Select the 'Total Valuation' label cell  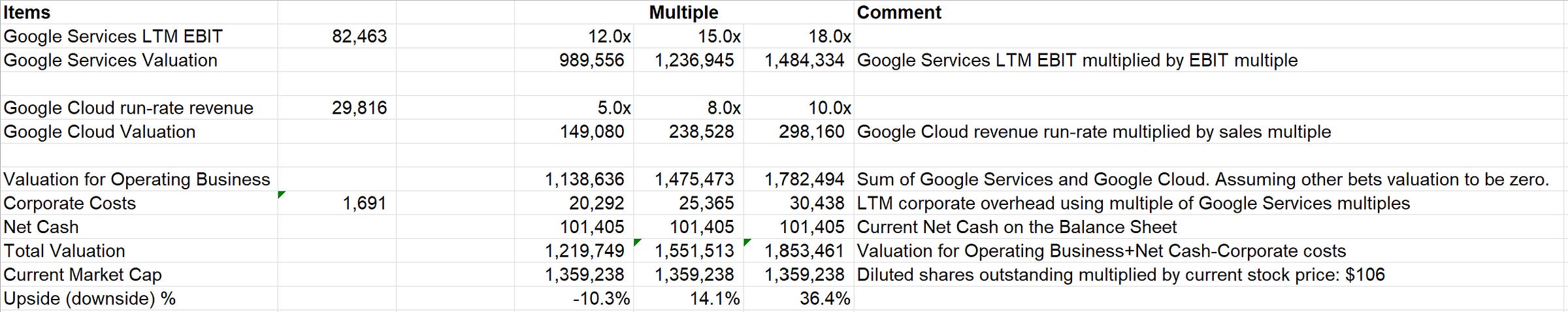(140, 251)
